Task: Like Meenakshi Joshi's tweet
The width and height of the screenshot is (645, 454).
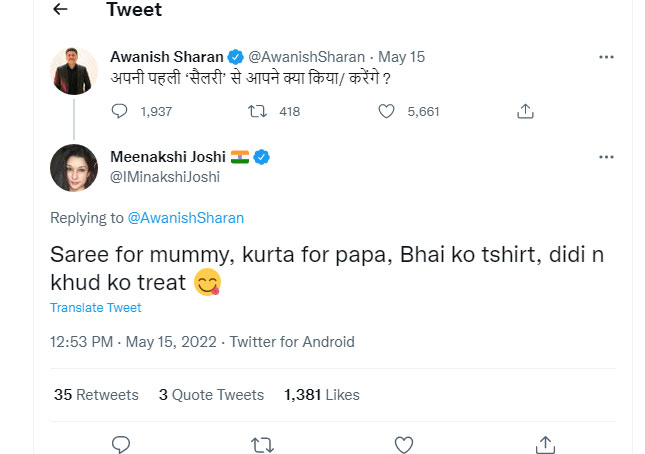Action: (x=404, y=443)
